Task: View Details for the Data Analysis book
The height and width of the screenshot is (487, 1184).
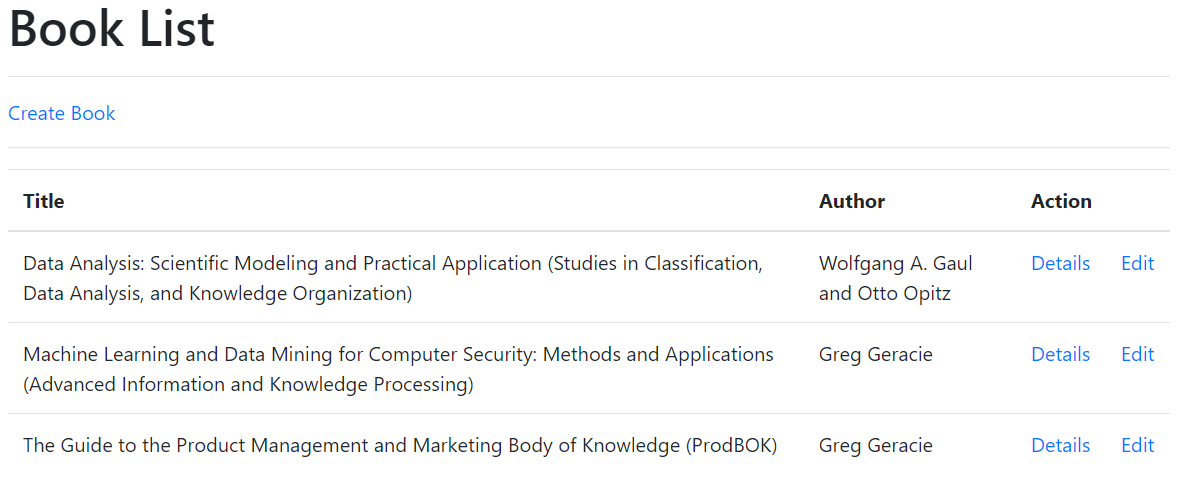Action: [x=1060, y=263]
